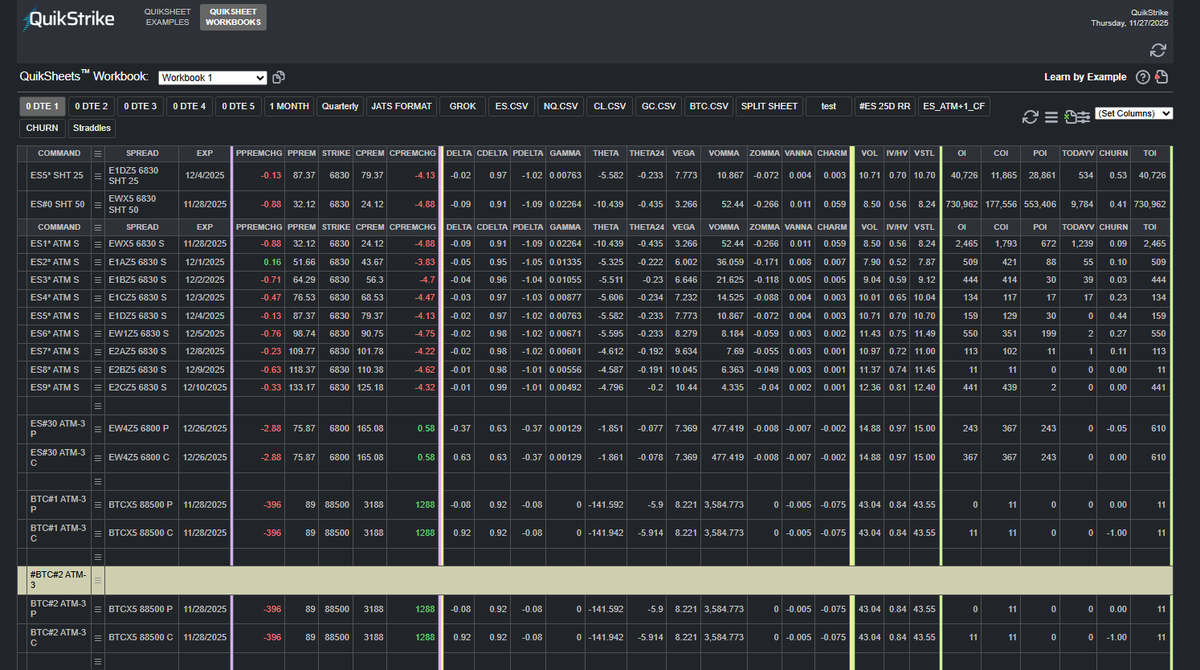This screenshot has height=670, width=1200.
Task: Open the GC.CSV sheet tab
Action: pos(659,106)
